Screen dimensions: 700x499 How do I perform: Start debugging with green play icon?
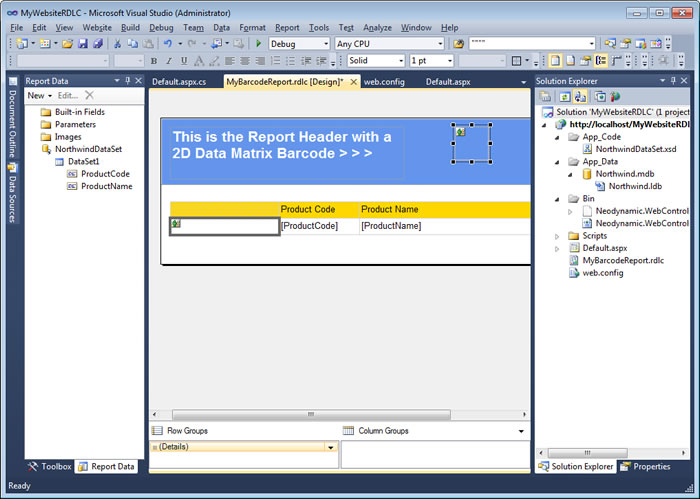[x=258, y=43]
